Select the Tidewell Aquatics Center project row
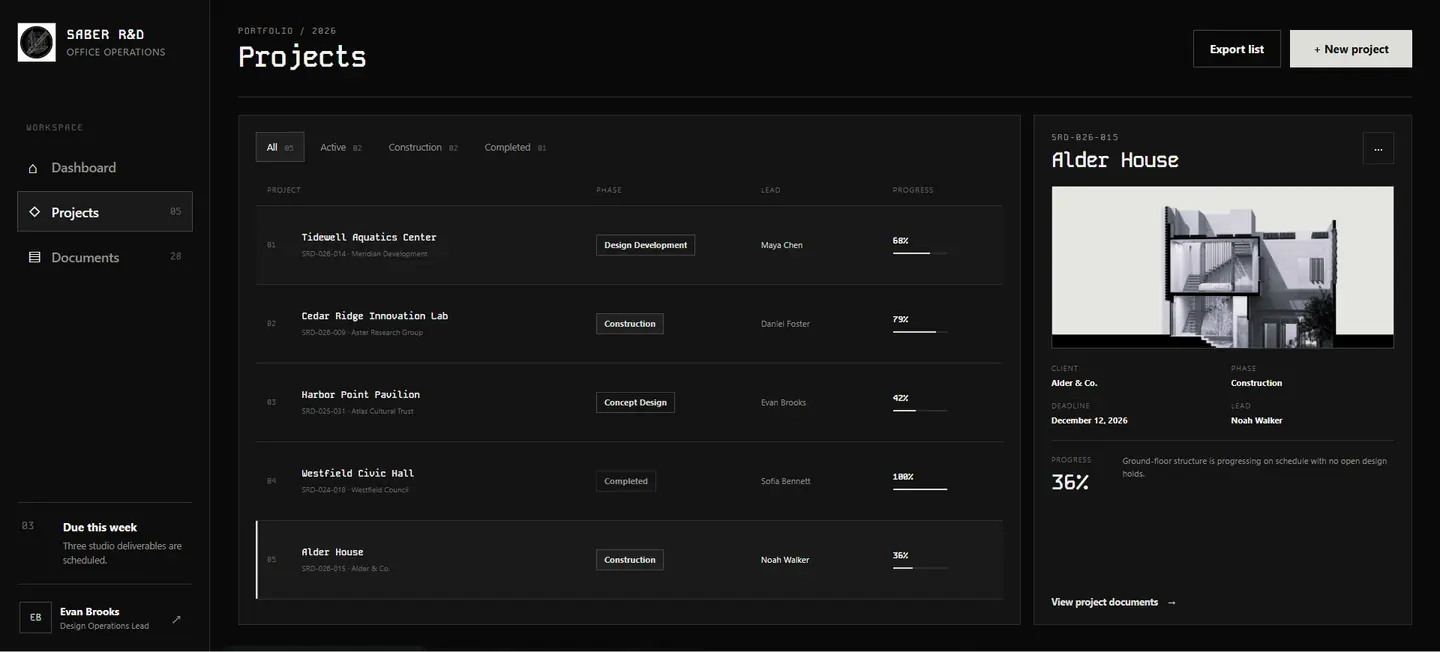 click(x=629, y=245)
